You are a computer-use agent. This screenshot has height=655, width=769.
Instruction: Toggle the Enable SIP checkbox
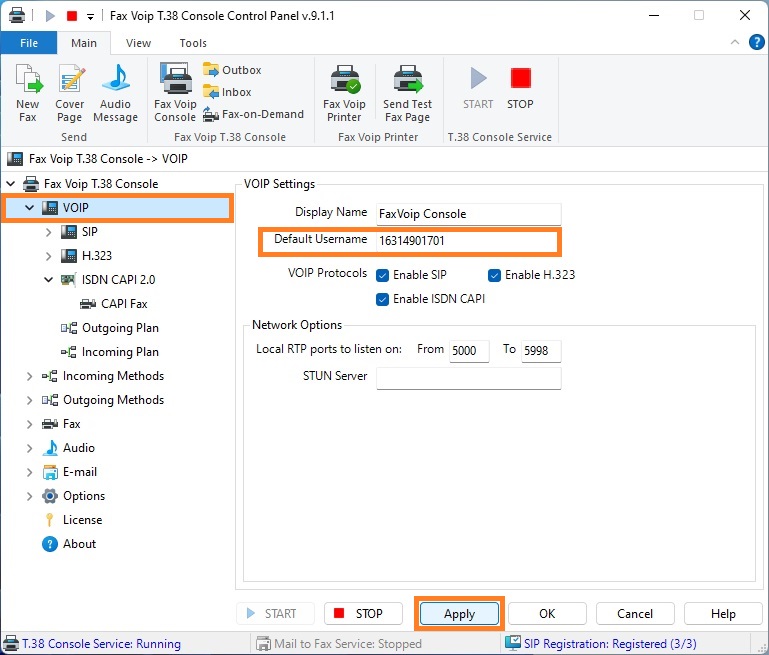tap(383, 275)
